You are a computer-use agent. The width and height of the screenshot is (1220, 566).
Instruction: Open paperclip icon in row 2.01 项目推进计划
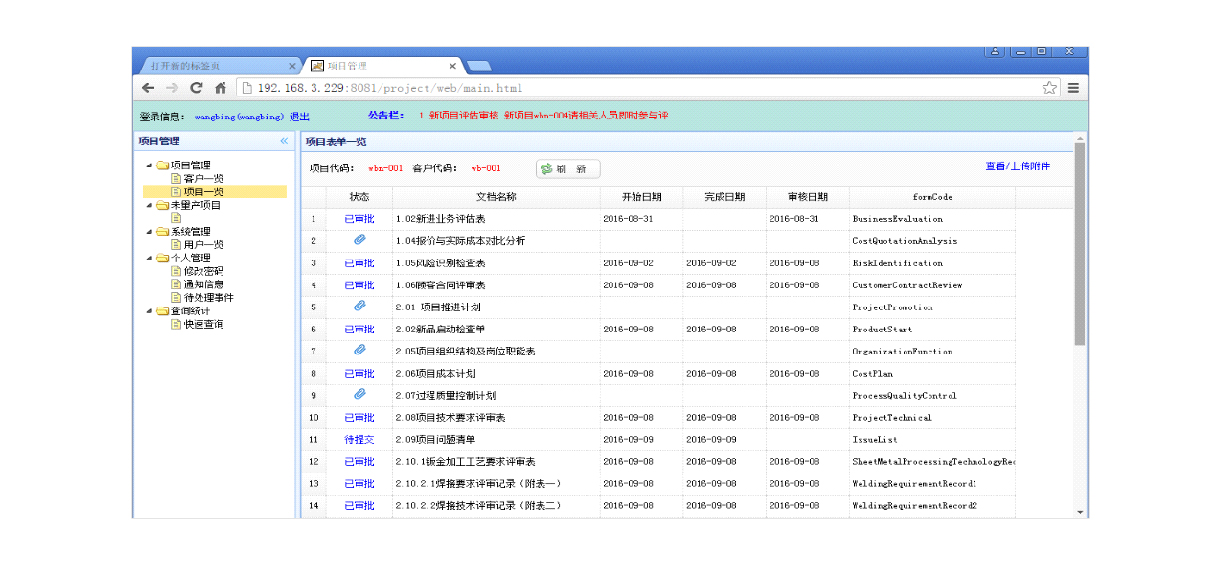pos(360,306)
